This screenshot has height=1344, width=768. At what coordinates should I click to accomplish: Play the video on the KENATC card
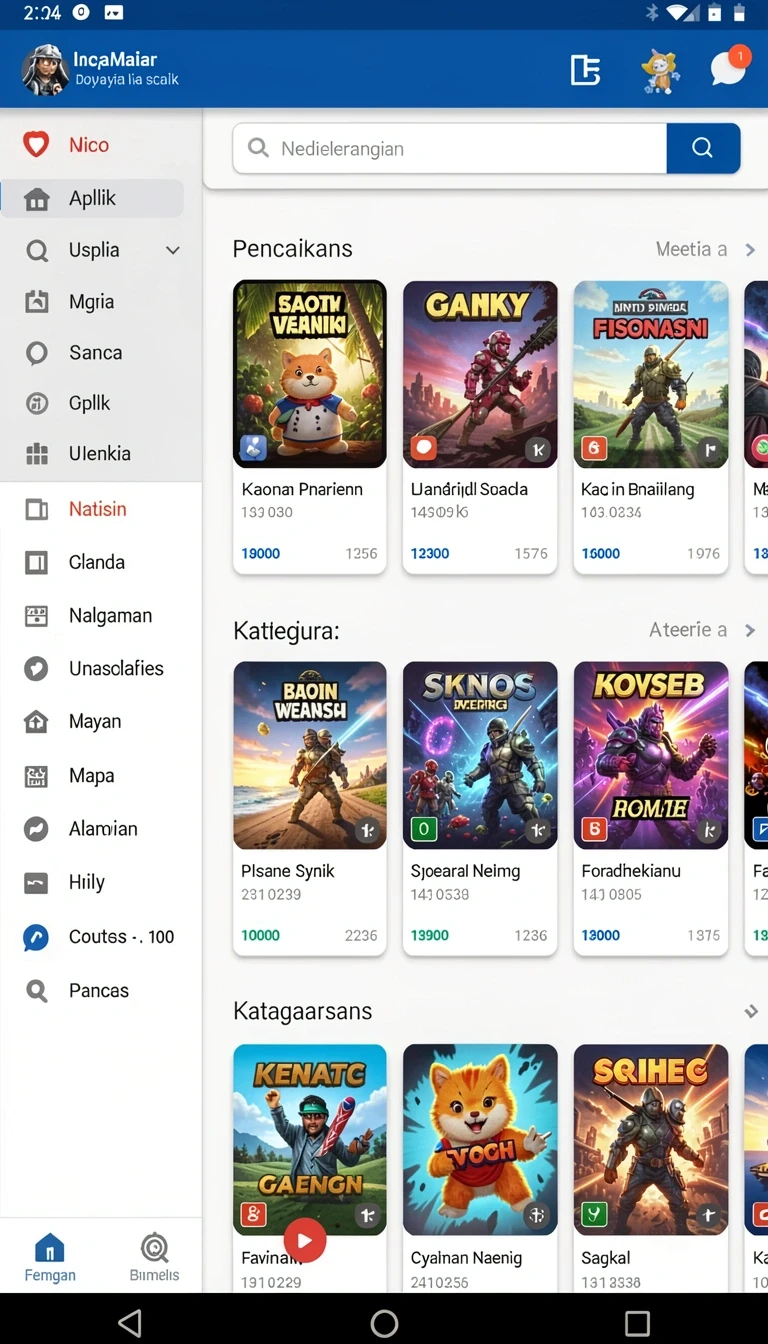[305, 1241]
